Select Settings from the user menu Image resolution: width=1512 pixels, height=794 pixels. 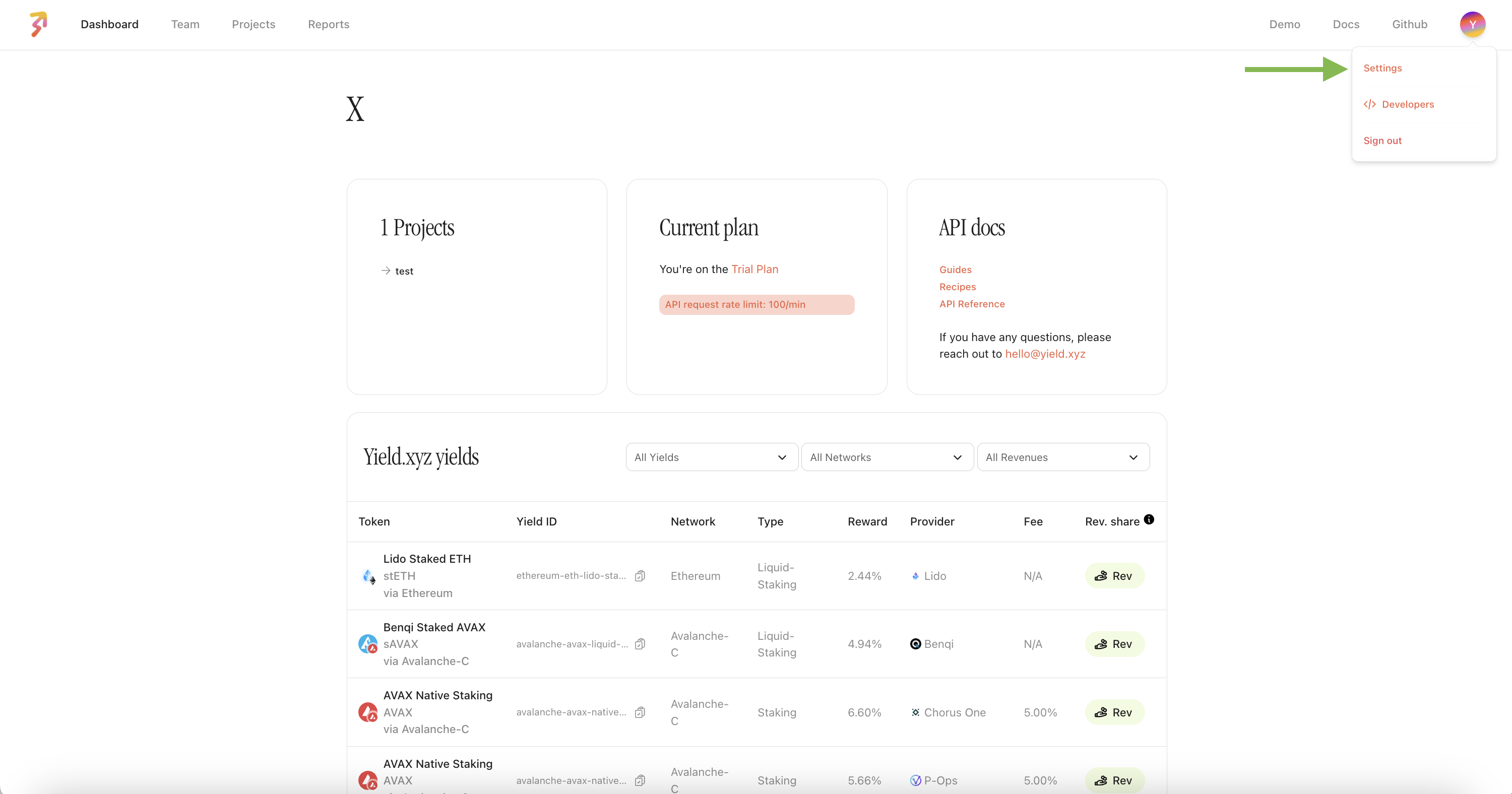click(x=1382, y=68)
